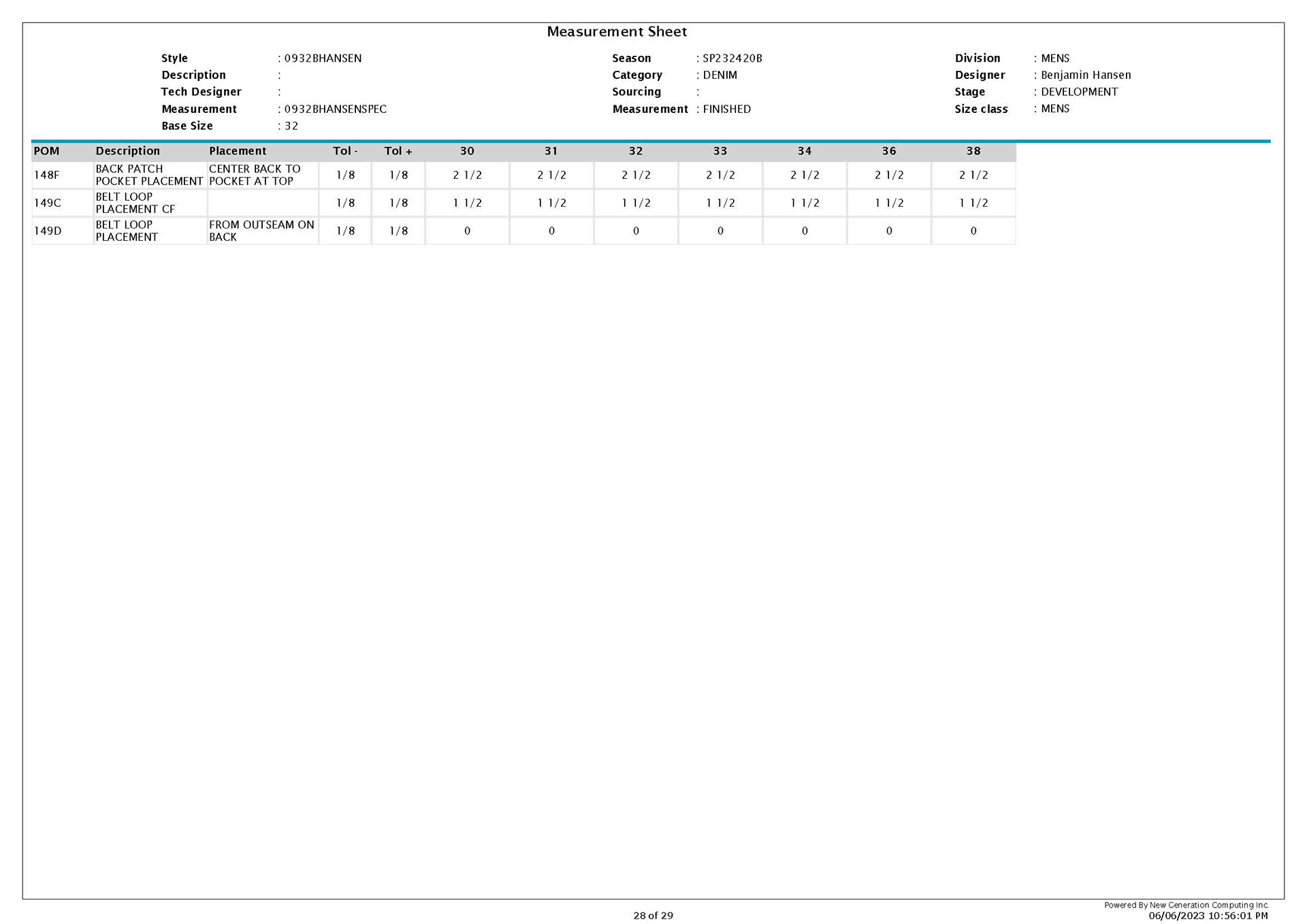The image size is (1307, 924).
Task: Select size 30 column header
Action: click(x=467, y=151)
